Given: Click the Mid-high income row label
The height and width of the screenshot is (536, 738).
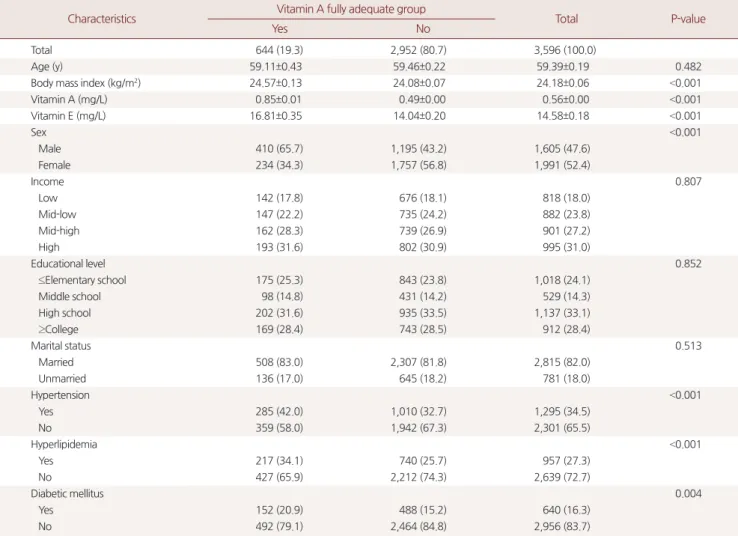Looking at the screenshot, I should tap(59, 231).
